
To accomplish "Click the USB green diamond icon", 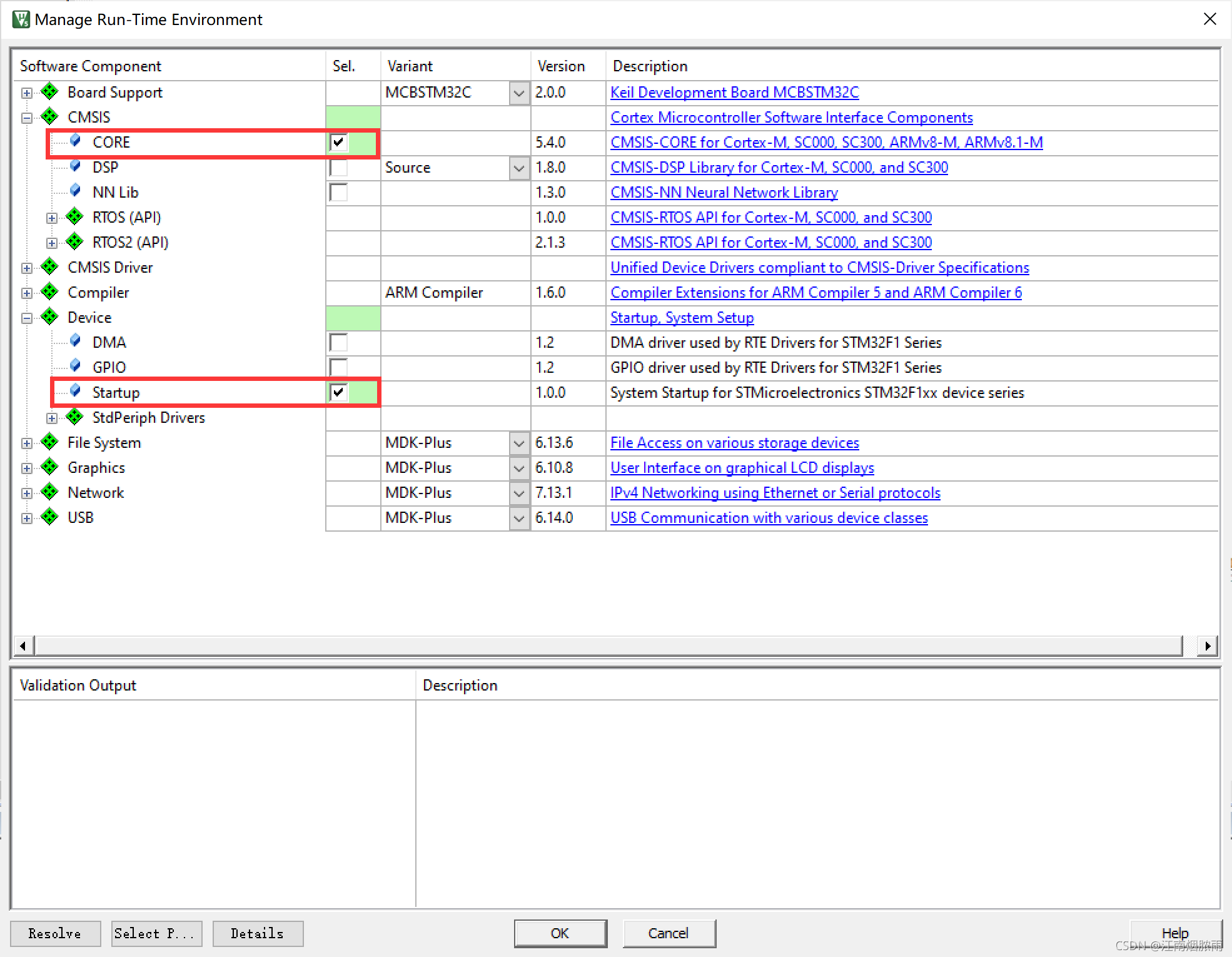I will [x=49, y=518].
